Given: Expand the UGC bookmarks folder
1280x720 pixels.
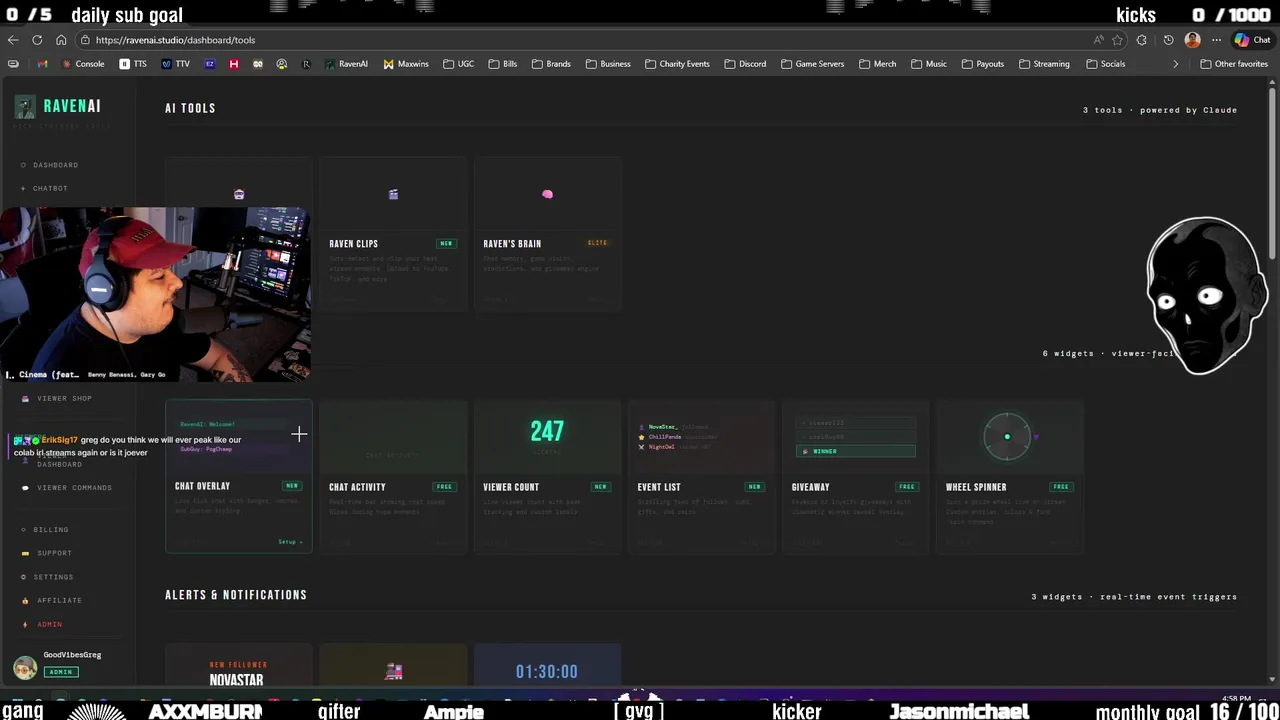Looking at the screenshot, I should (x=458, y=64).
